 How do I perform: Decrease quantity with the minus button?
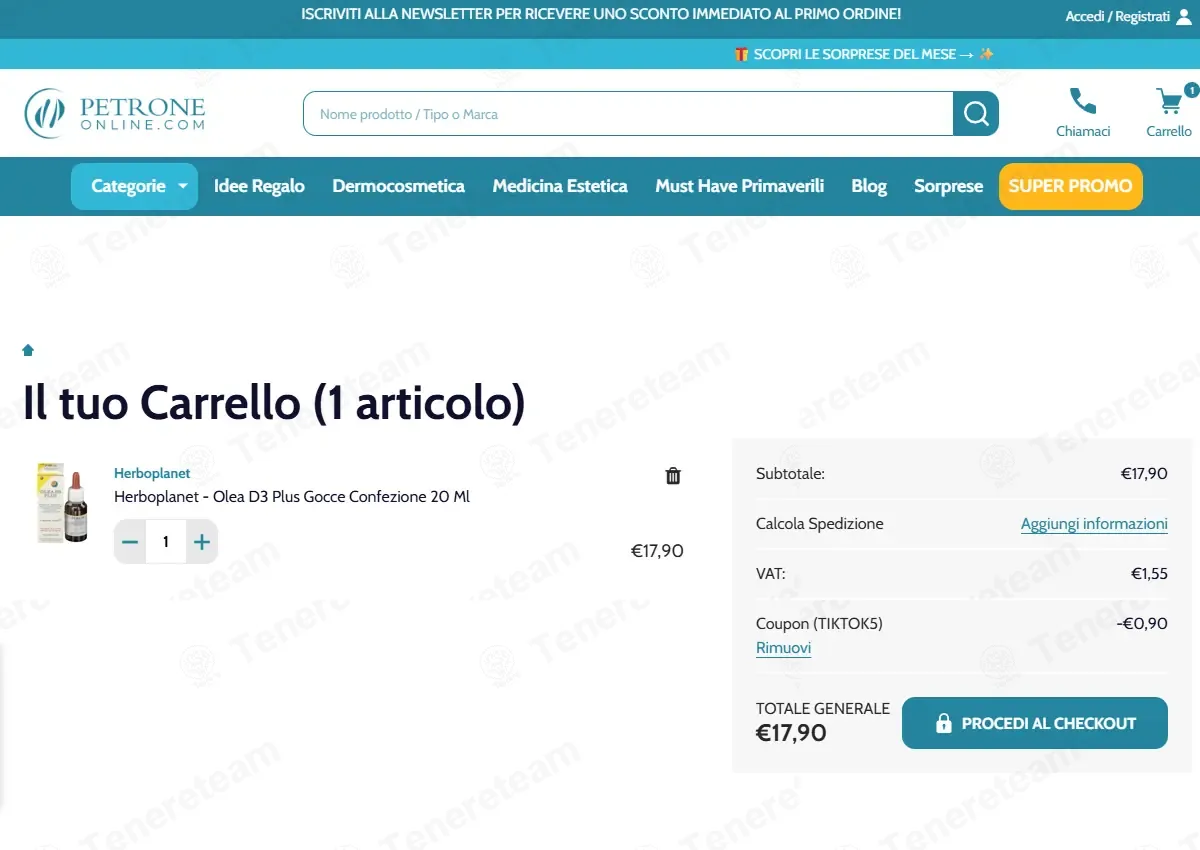(130, 542)
